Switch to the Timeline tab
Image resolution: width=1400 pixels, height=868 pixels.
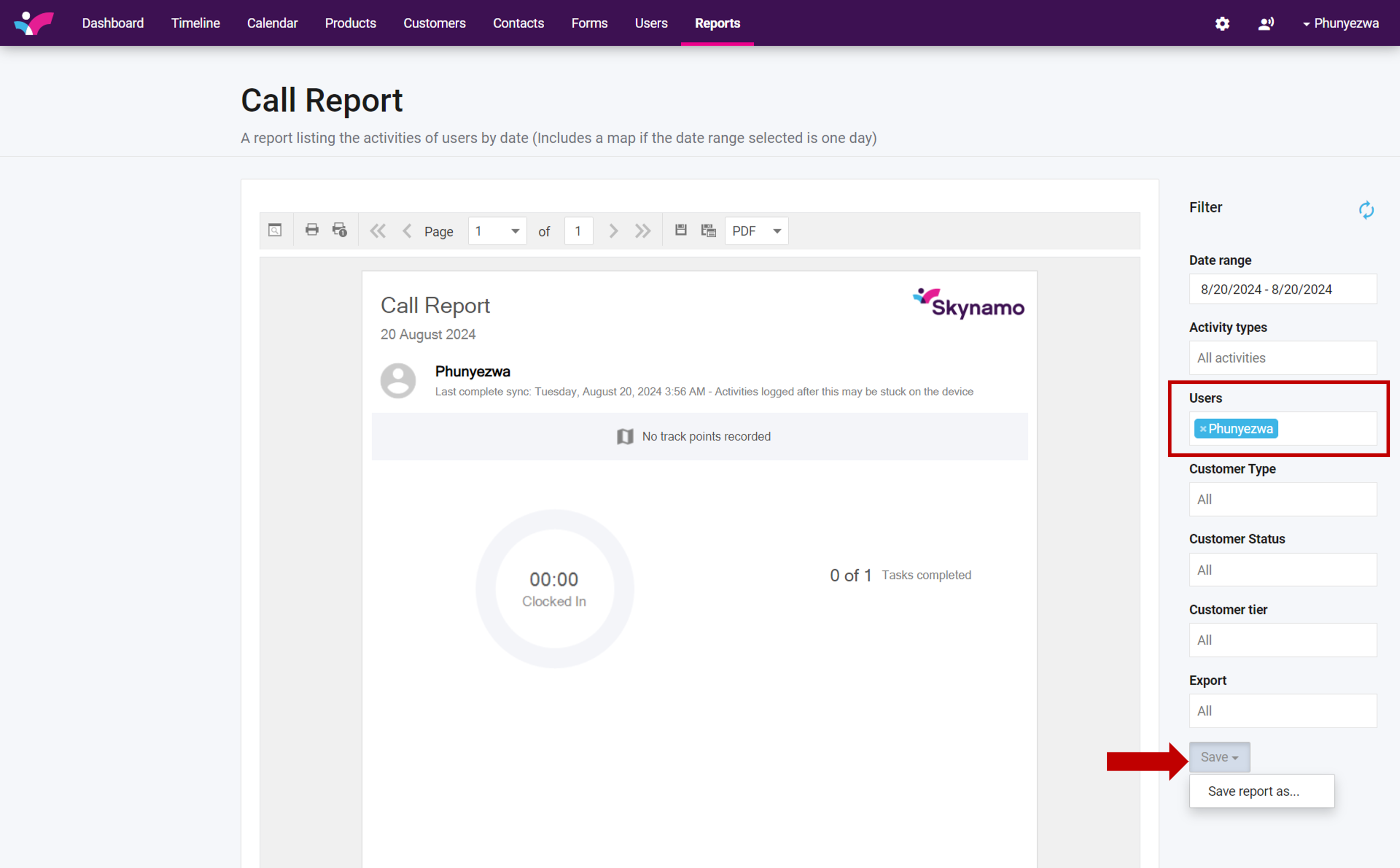(x=195, y=24)
